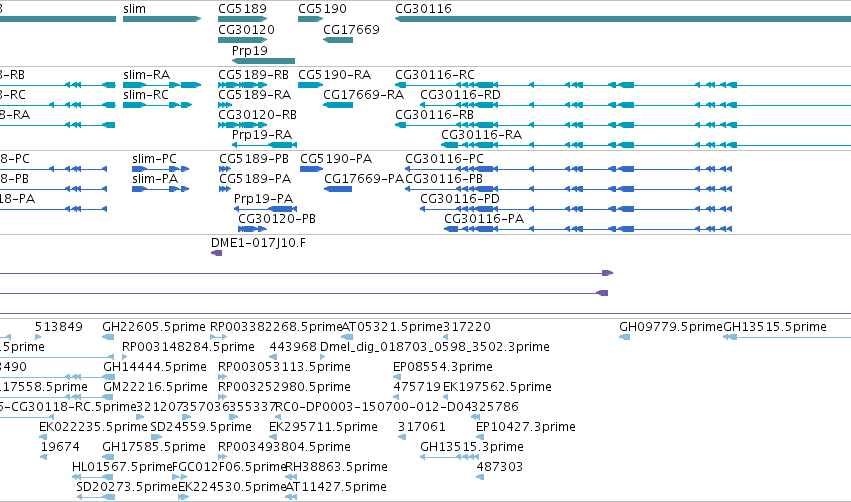Select the CG5190-PA protein label
Screen dimensions: 851x502
[336, 158]
